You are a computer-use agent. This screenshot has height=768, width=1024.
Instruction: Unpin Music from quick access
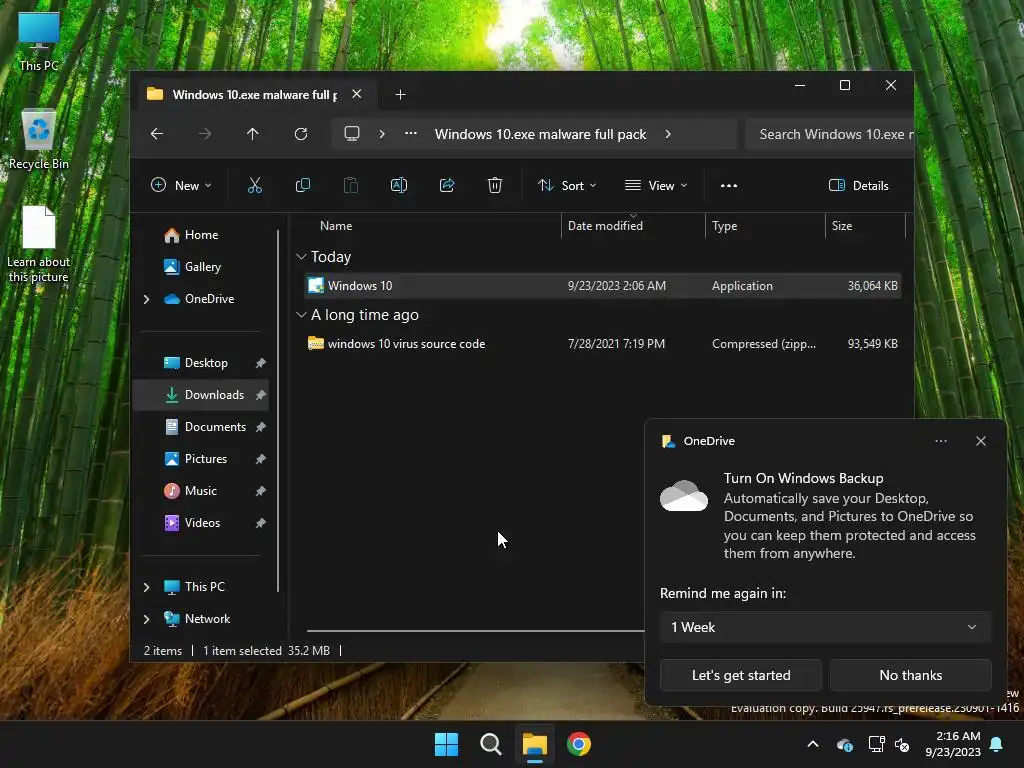point(261,490)
